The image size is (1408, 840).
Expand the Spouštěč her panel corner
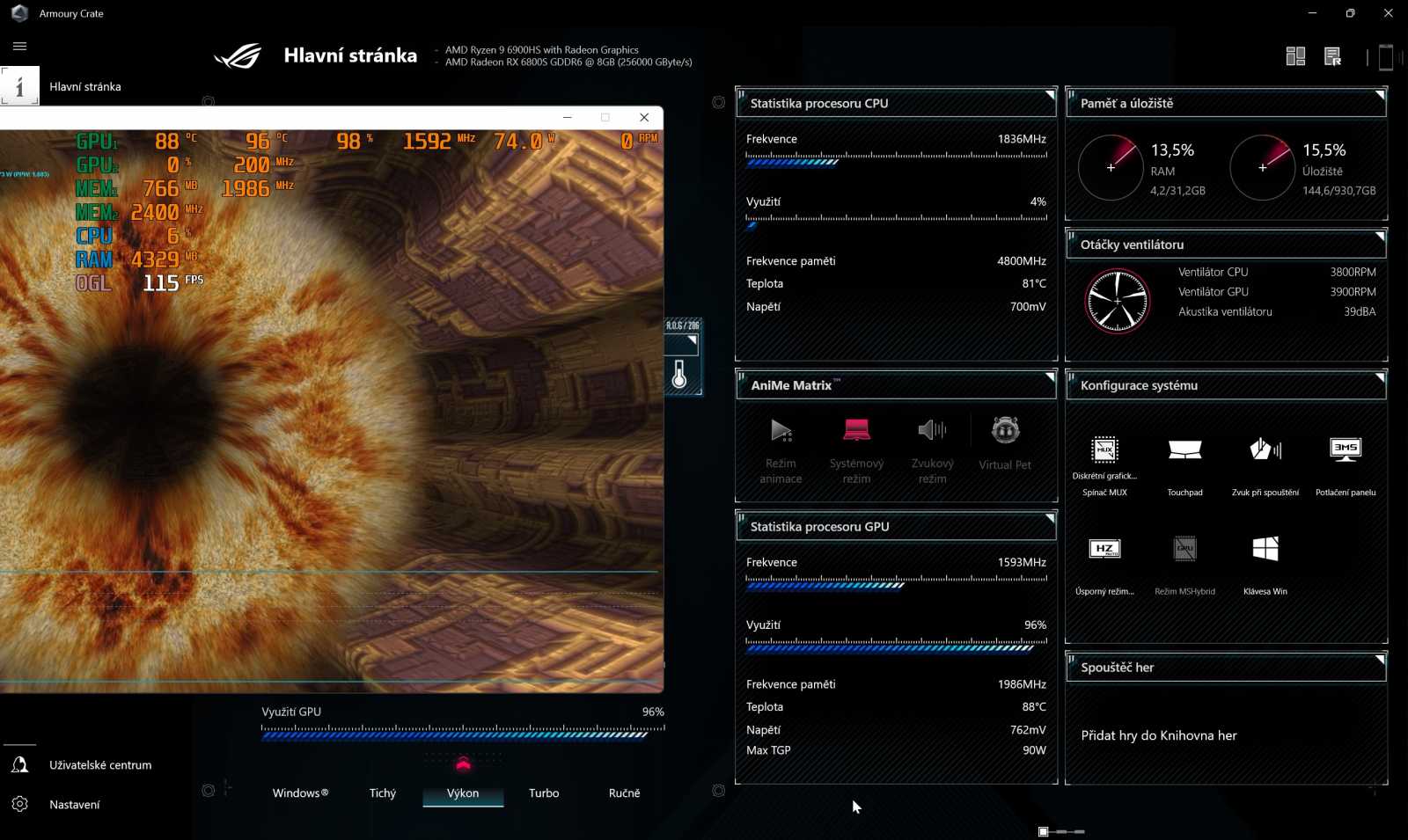[x=1380, y=660]
